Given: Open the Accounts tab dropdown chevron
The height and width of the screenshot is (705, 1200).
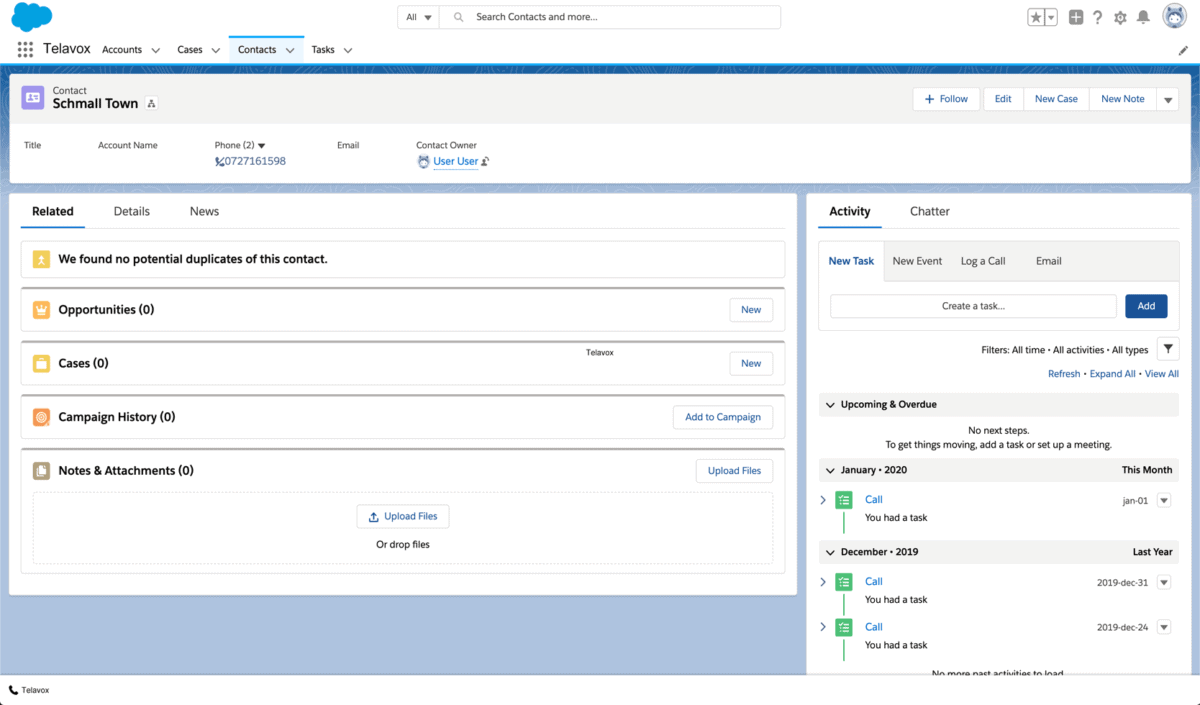Looking at the screenshot, I should coord(155,50).
